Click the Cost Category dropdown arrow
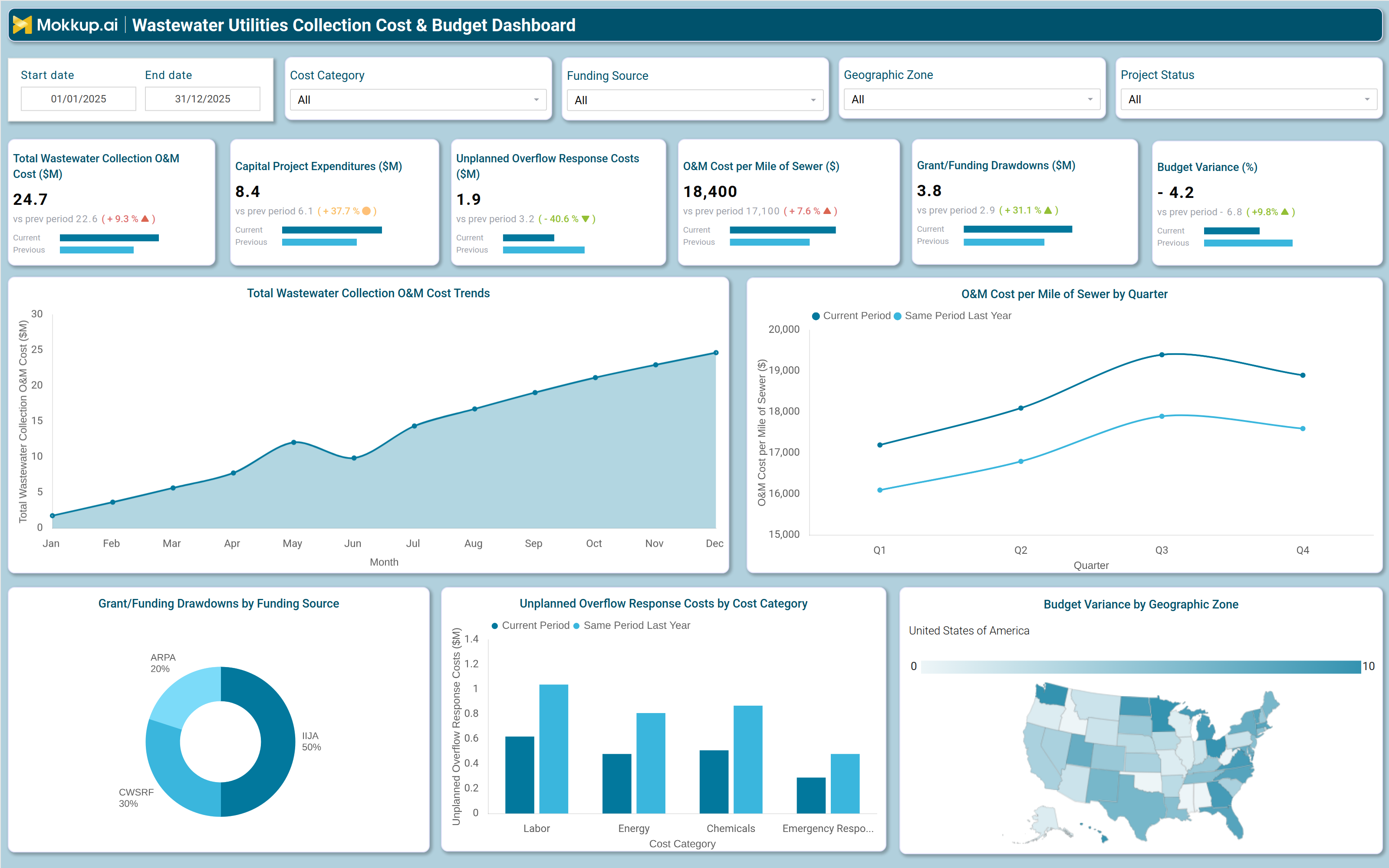This screenshot has width=1389, height=868. pos(536,100)
